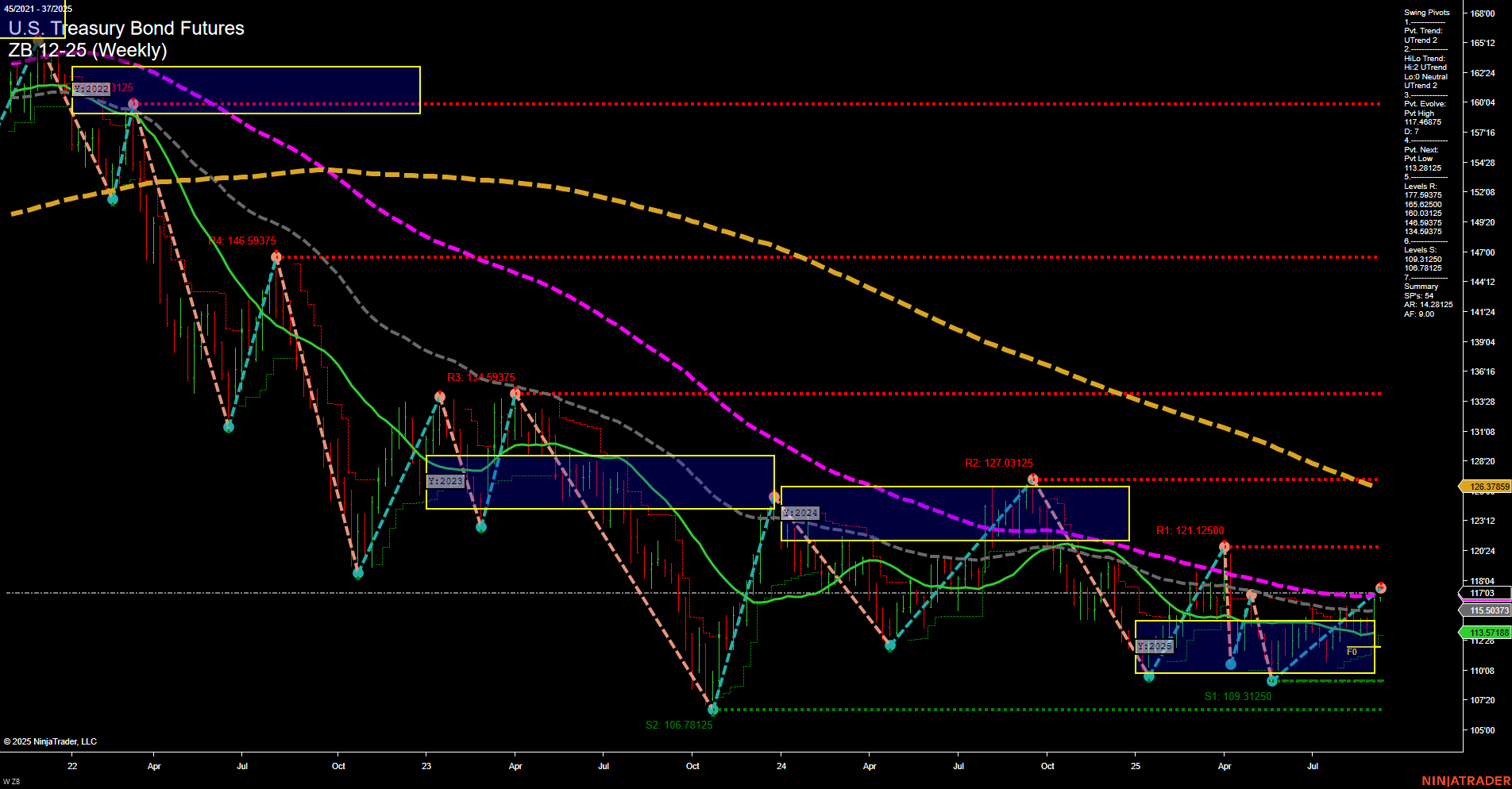This screenshot has height=789, width=1512.
Task: Click the pivot marker at R4 146.59375 peak
Action: [x=276, y=256]
